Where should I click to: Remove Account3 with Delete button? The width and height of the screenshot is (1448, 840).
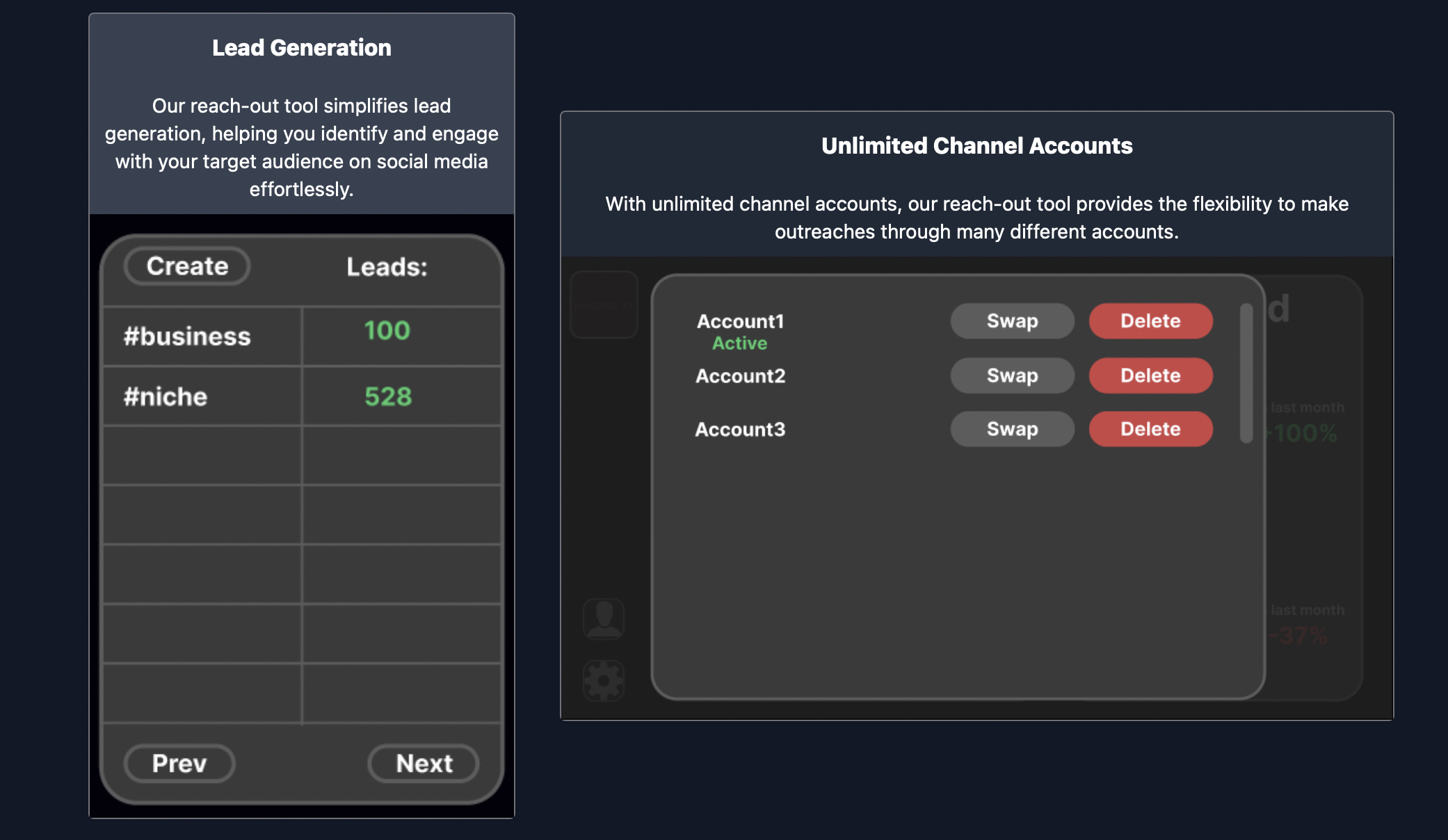1150,429
